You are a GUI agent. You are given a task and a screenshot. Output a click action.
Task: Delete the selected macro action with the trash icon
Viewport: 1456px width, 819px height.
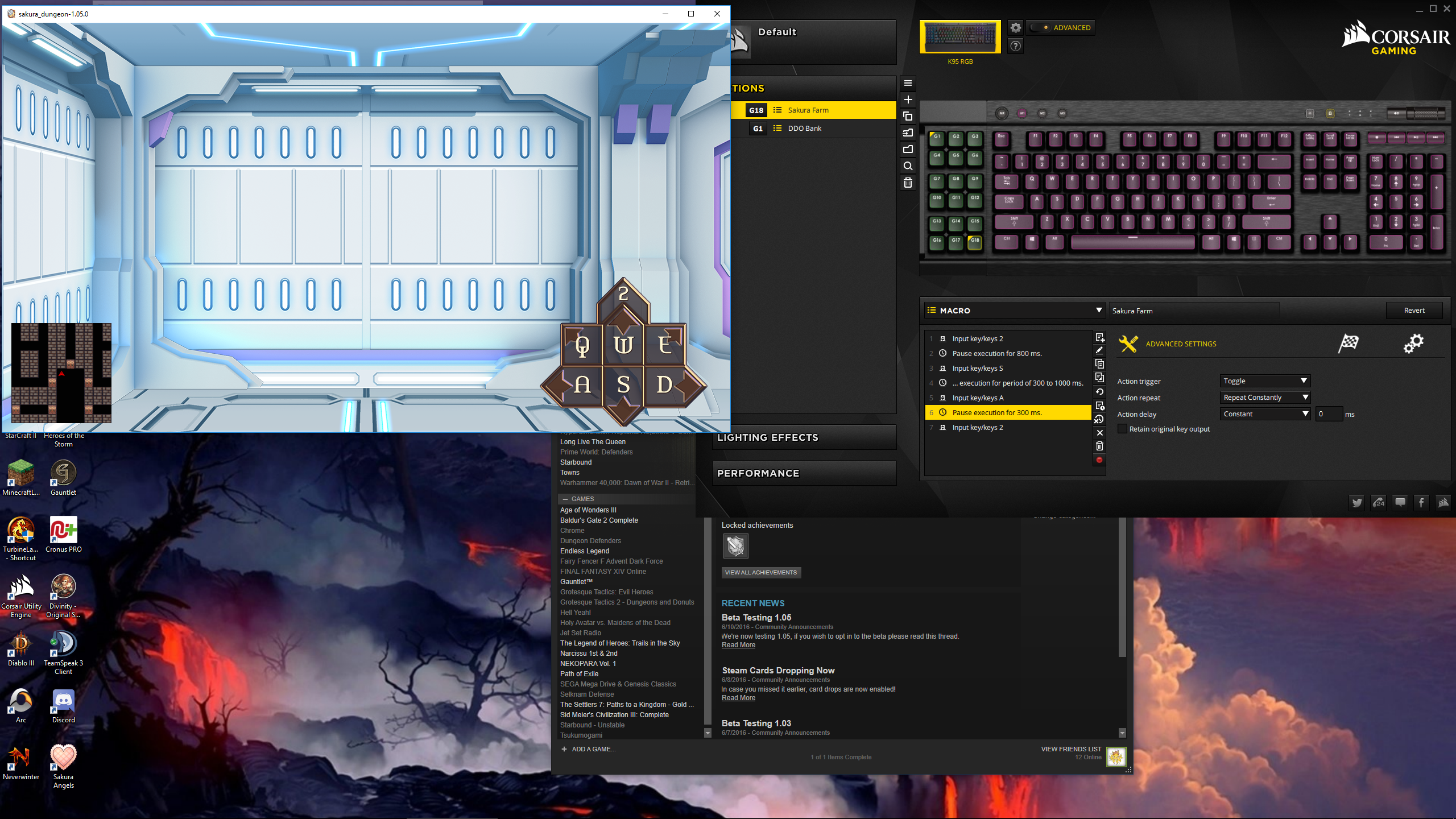(x=1099, y=446)
